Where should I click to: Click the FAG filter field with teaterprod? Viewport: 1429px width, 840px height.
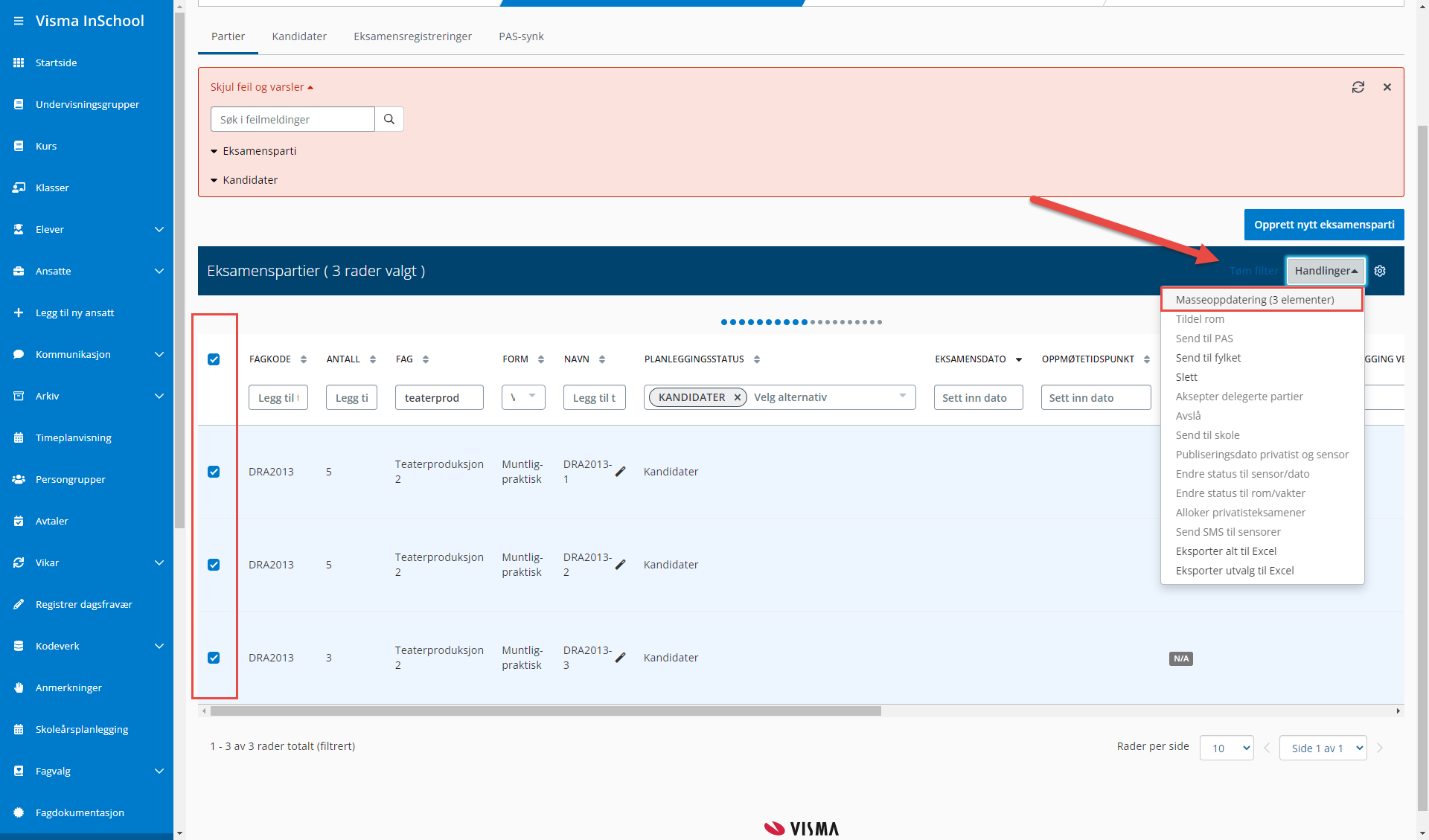[x=439, y=397]
